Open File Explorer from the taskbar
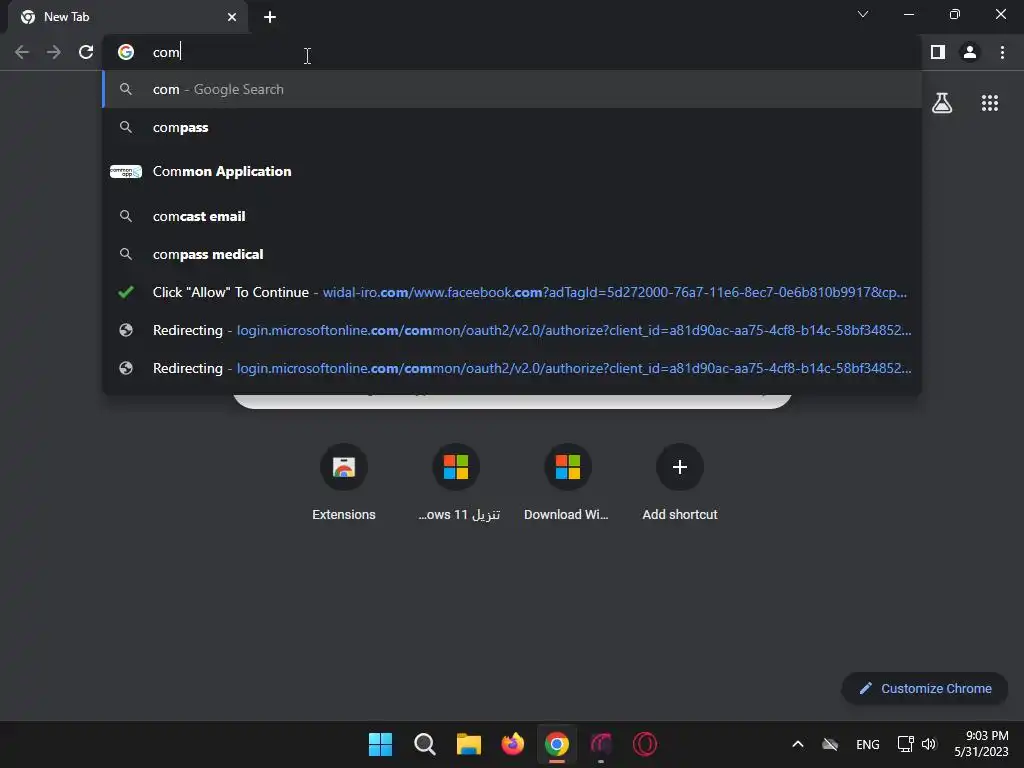The image size is (1024, 768). (468, 744)
